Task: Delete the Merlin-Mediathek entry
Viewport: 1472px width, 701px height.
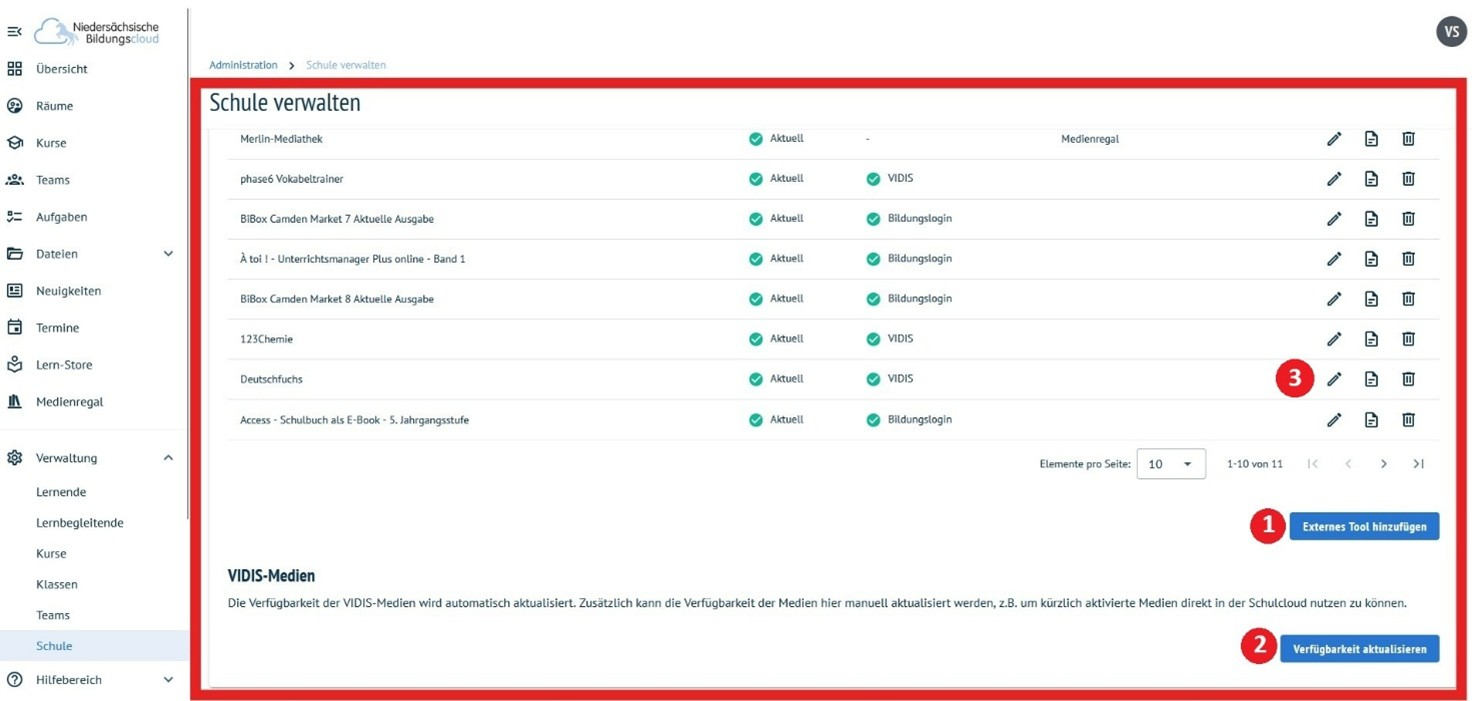Action: (x=1408, y=139)
